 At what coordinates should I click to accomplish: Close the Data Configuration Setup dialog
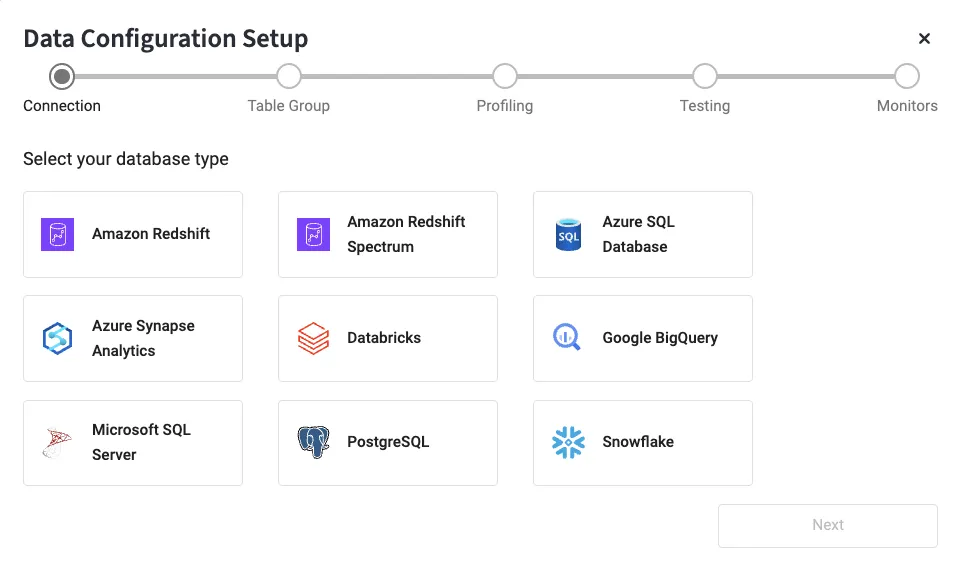[924, 39]
